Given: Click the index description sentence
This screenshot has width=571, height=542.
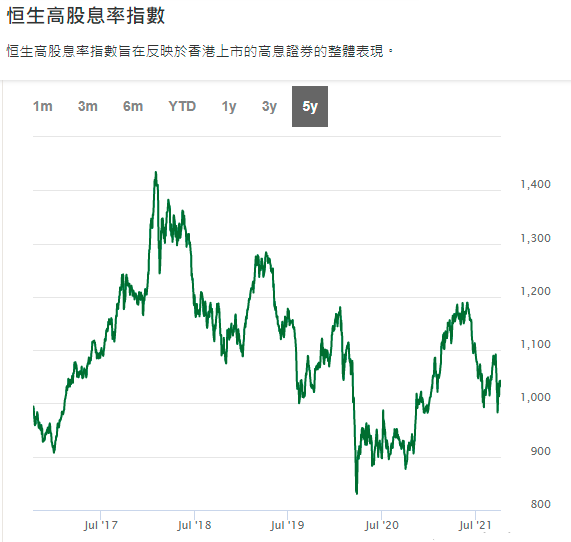Looking at the screenshot, I should [x=200, y=51].
